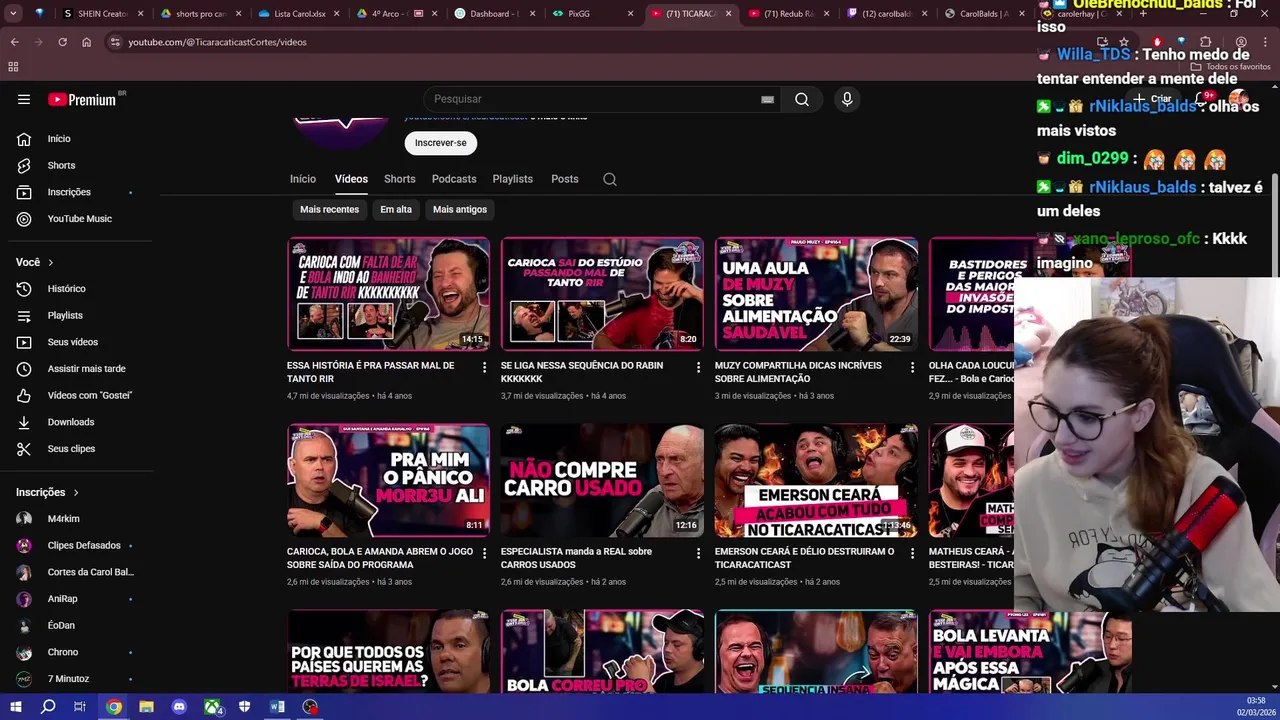
Task: Reload the page with browser refresh icon
Action: pos(62,42)
